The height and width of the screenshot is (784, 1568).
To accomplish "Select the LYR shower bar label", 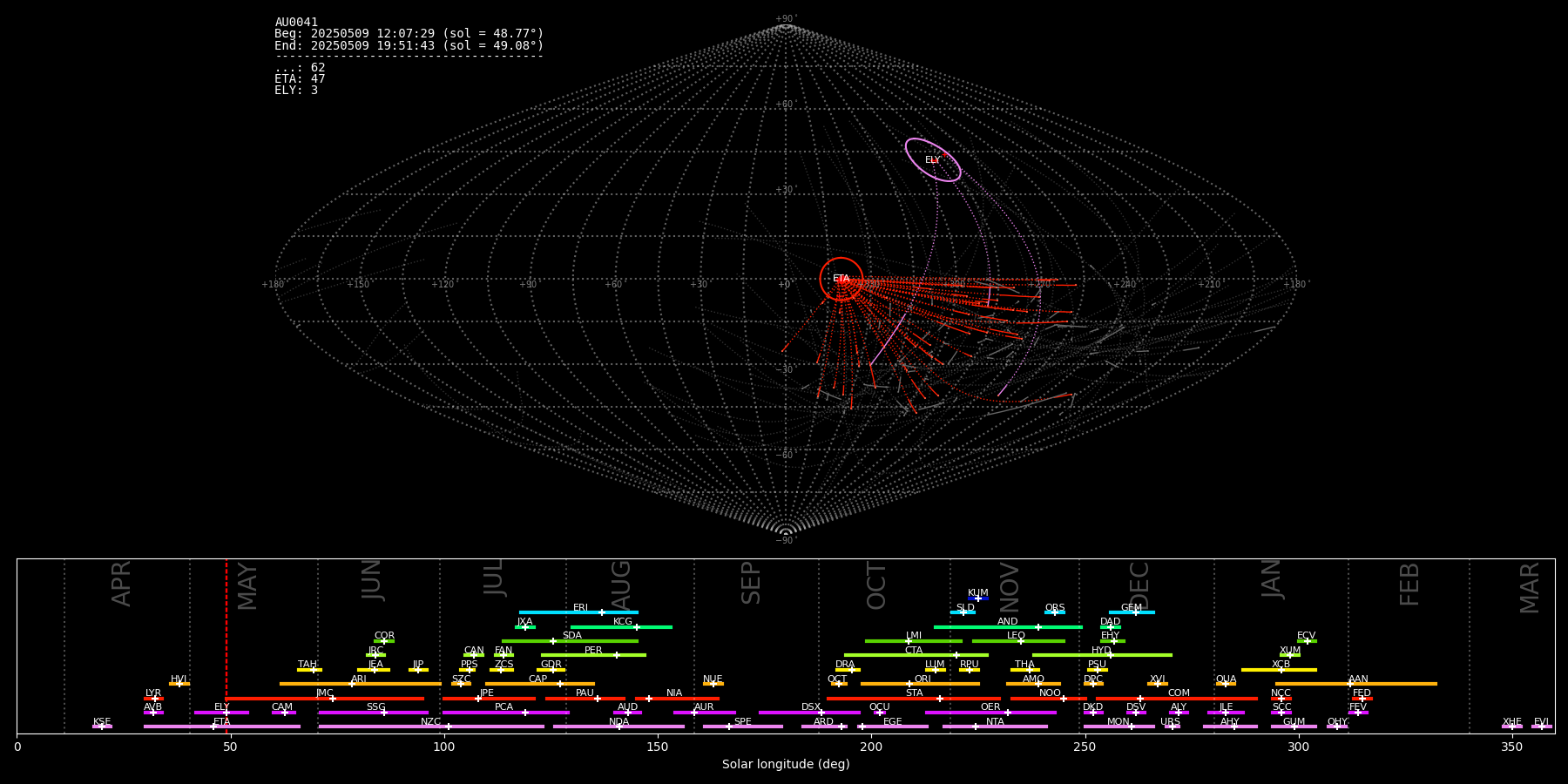I will 153,693.
